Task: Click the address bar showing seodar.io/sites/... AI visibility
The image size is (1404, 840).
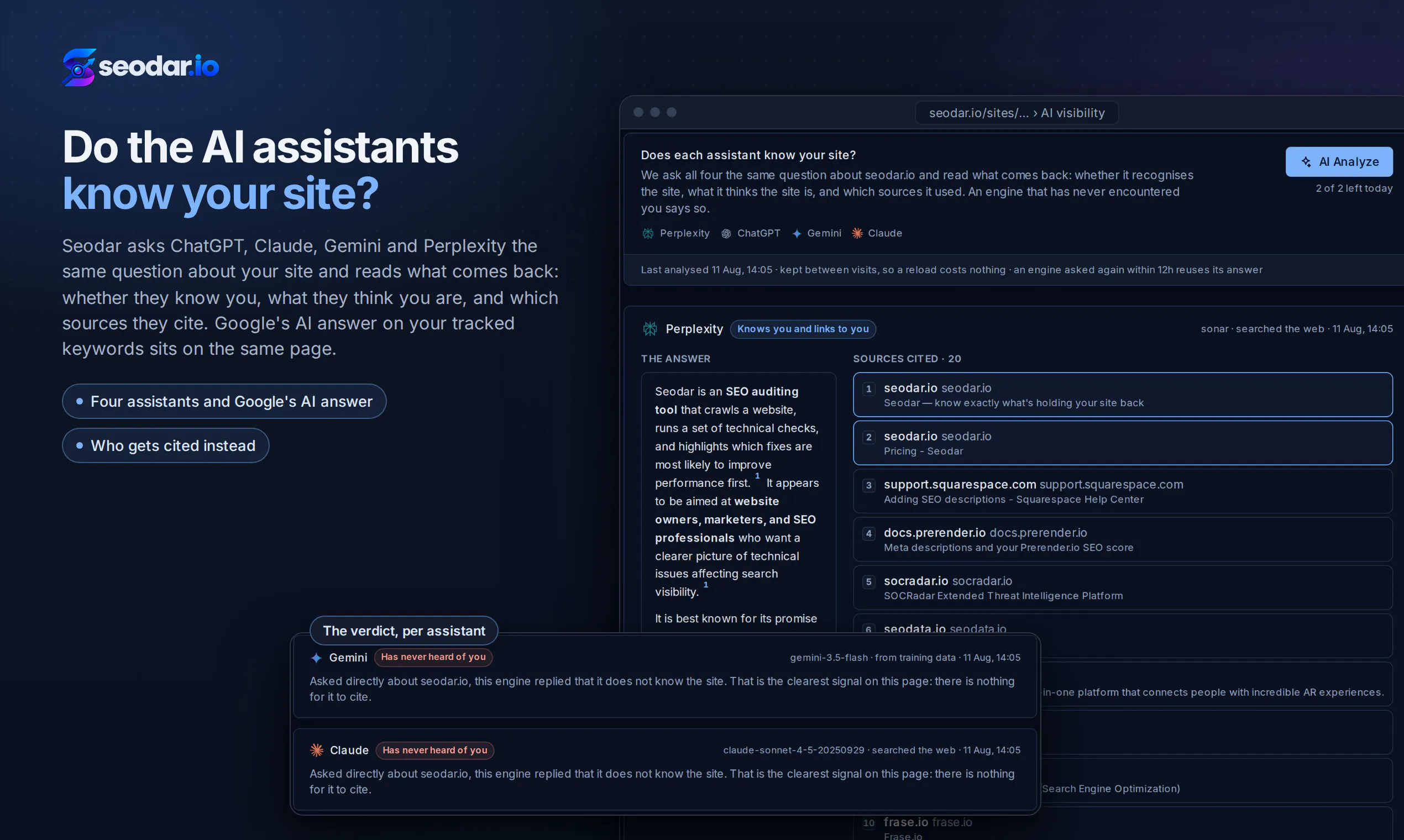Action: point(1017,113)
